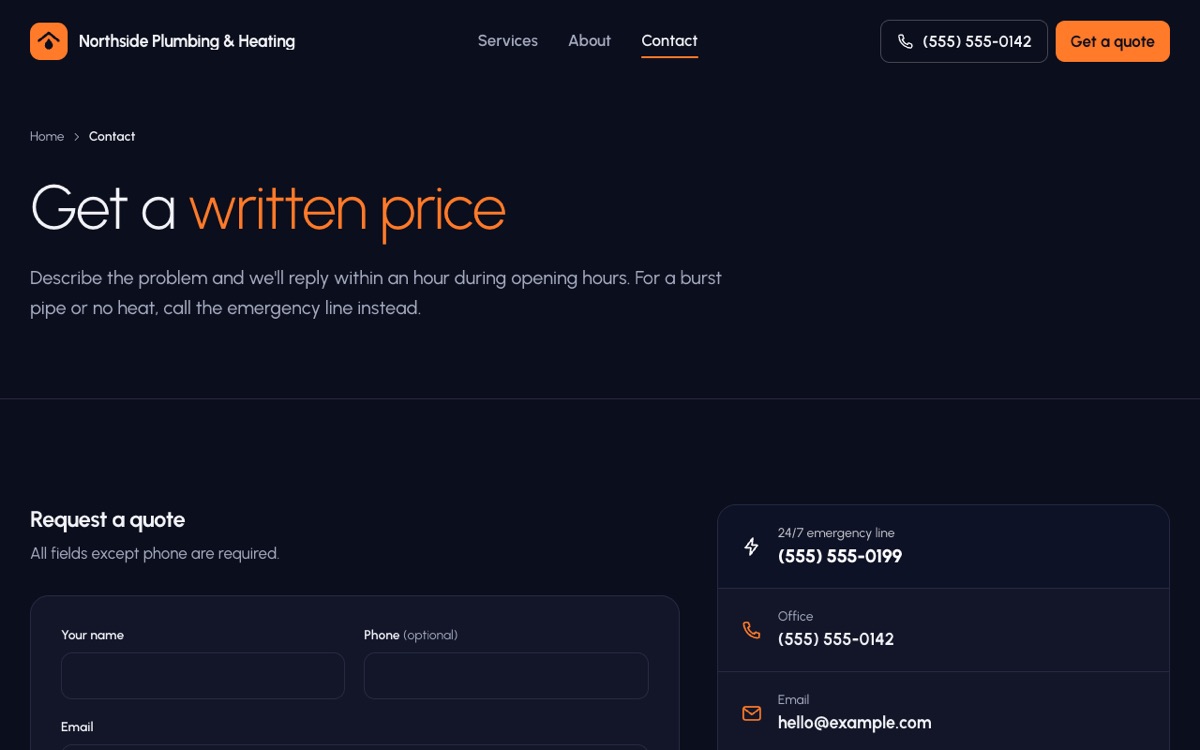
Task: Focus the Phone optional input field
Action: (506, 676)
